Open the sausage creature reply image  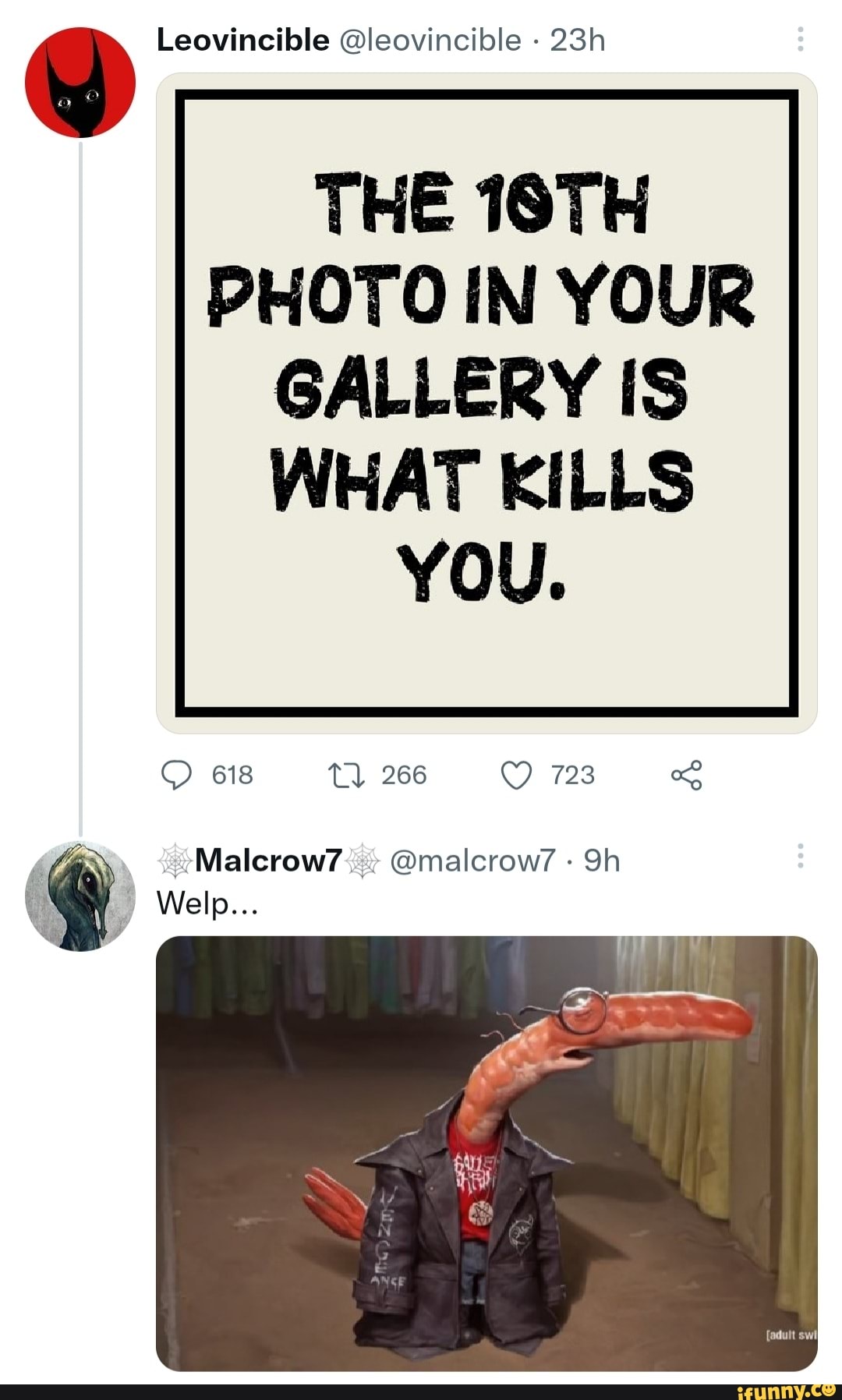[x=486, y=1153]
